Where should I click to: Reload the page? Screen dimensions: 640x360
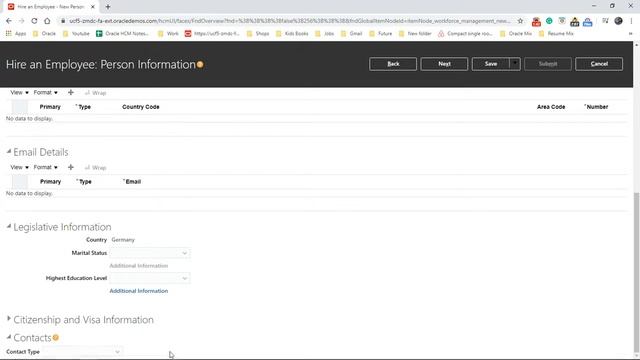[x=34, y=21]
